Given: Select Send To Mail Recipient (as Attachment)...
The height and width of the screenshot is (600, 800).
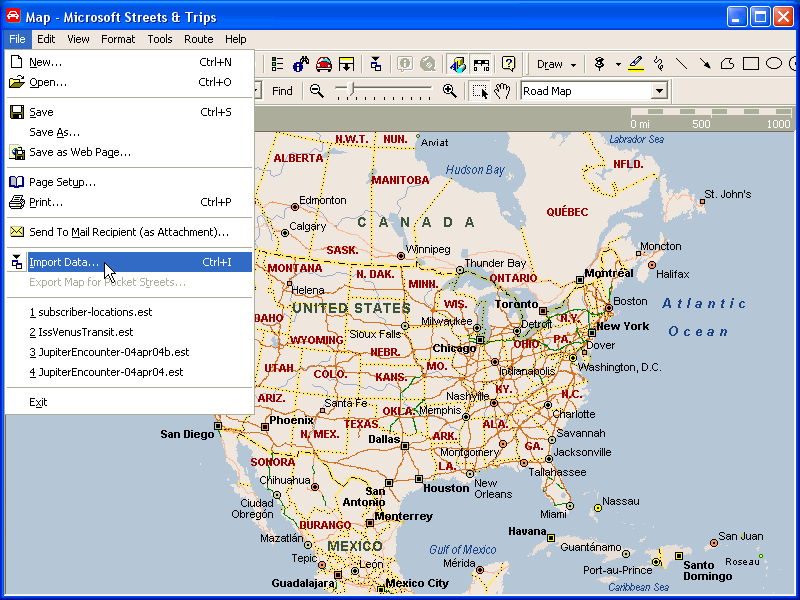Looking at the screenshot, I should click(130, 232).
